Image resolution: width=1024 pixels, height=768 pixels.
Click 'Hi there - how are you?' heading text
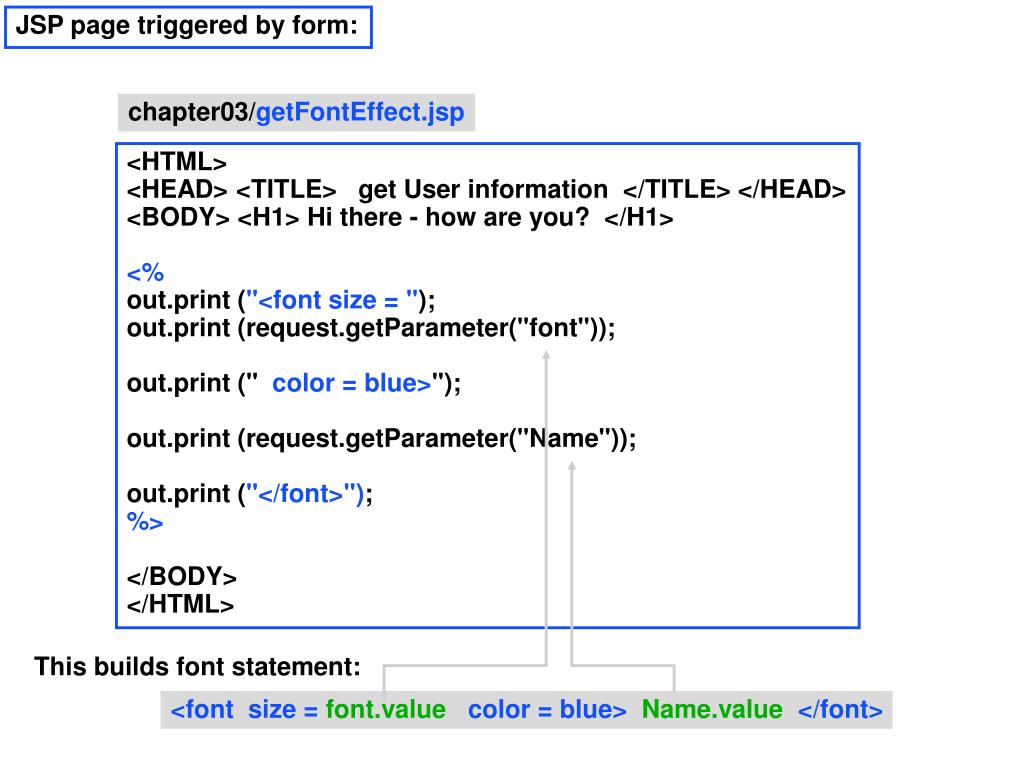tap(448, 217)
